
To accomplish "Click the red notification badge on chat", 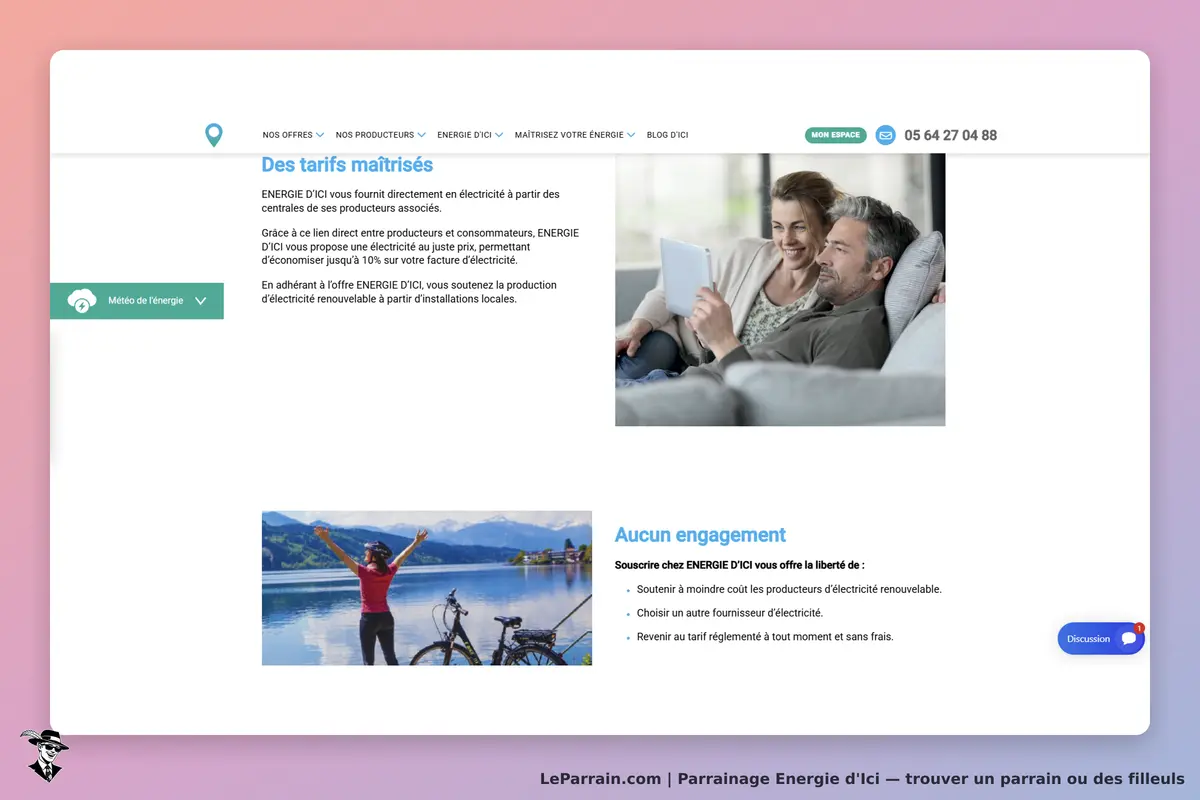I will tap(1139, 628).
